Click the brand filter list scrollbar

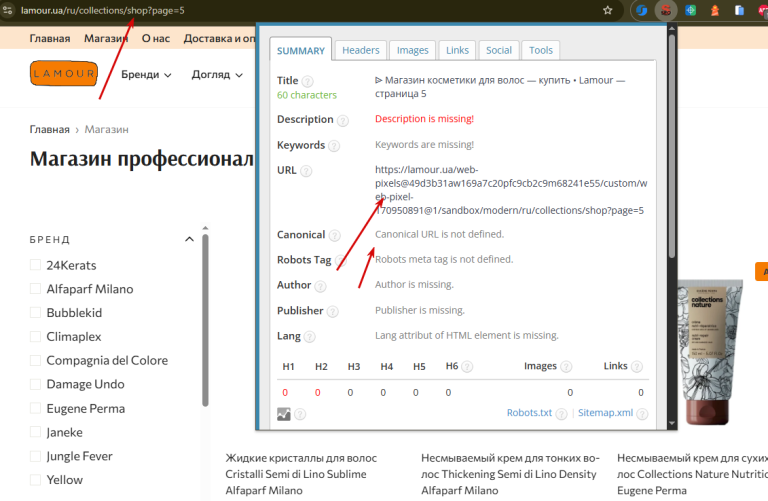coord(205,320)
